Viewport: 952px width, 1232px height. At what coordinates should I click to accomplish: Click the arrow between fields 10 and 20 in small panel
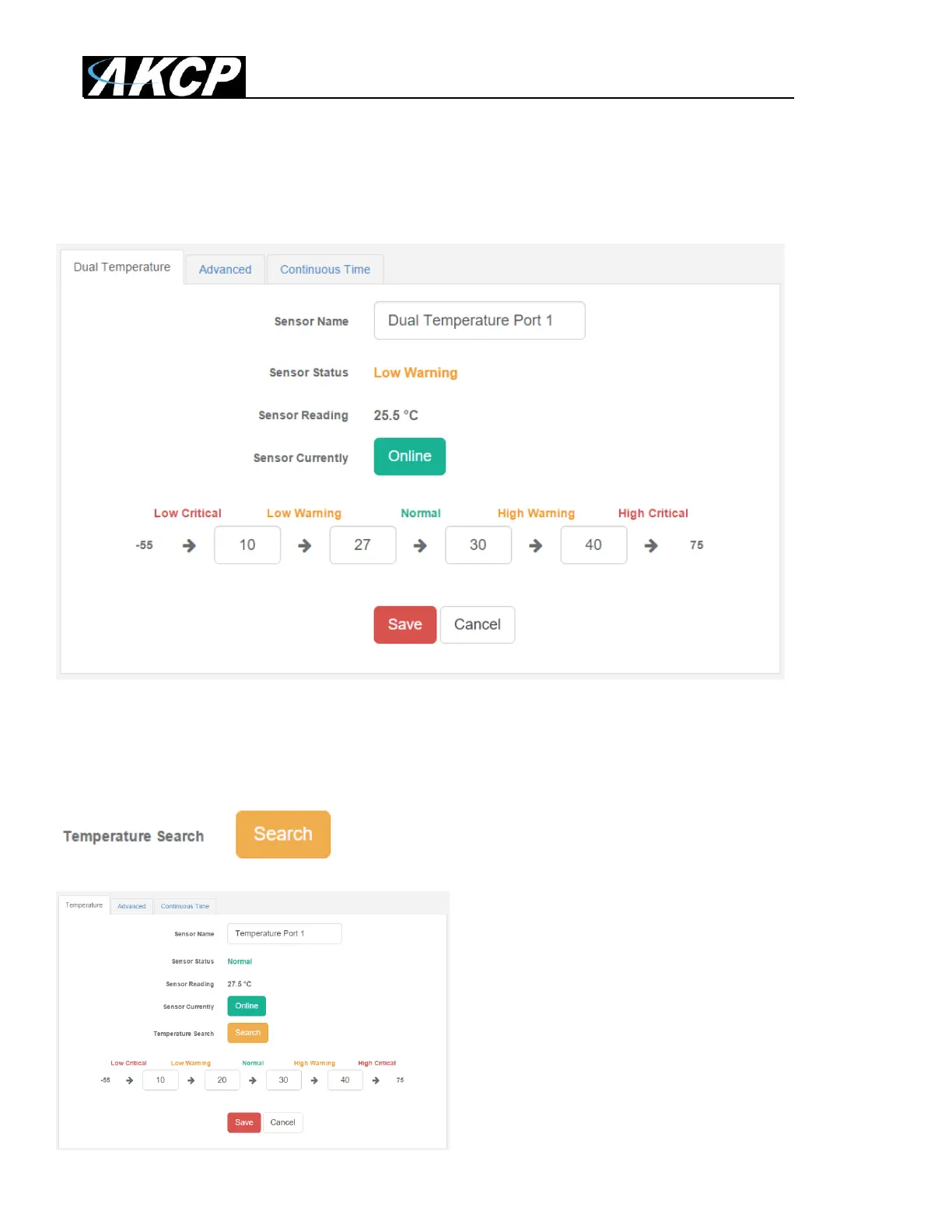191,1080
